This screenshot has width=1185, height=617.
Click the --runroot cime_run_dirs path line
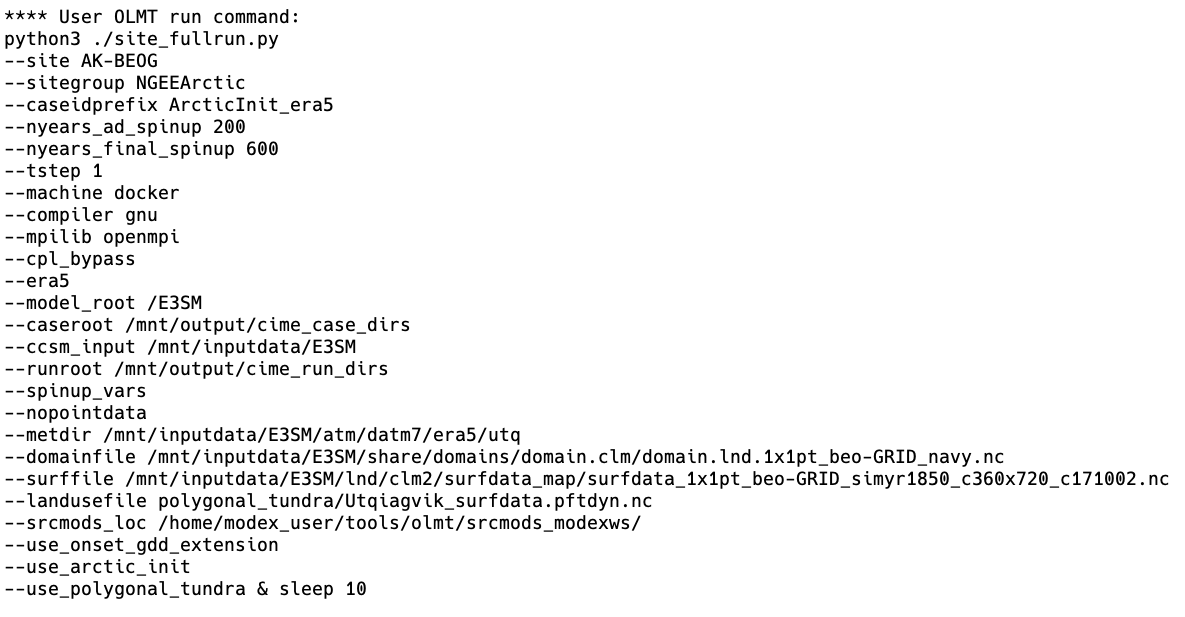196,369
